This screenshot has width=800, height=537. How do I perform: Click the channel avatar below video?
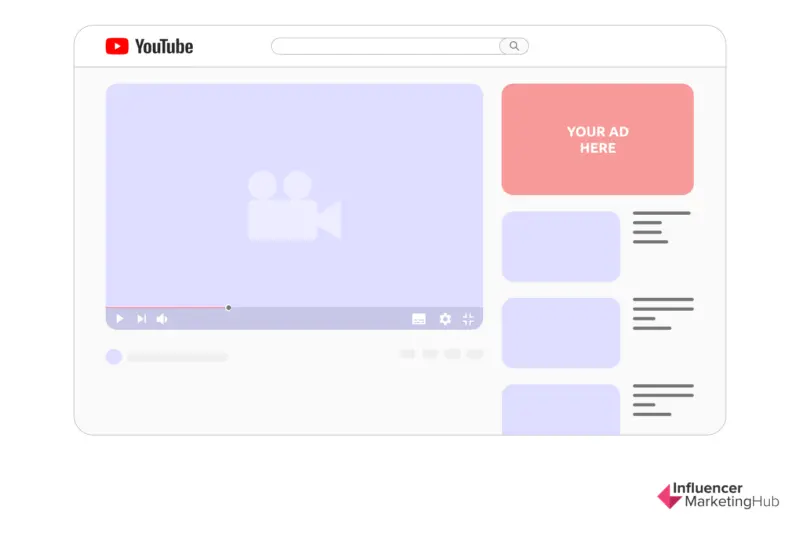pyautogui.click(x=114, y=356)
